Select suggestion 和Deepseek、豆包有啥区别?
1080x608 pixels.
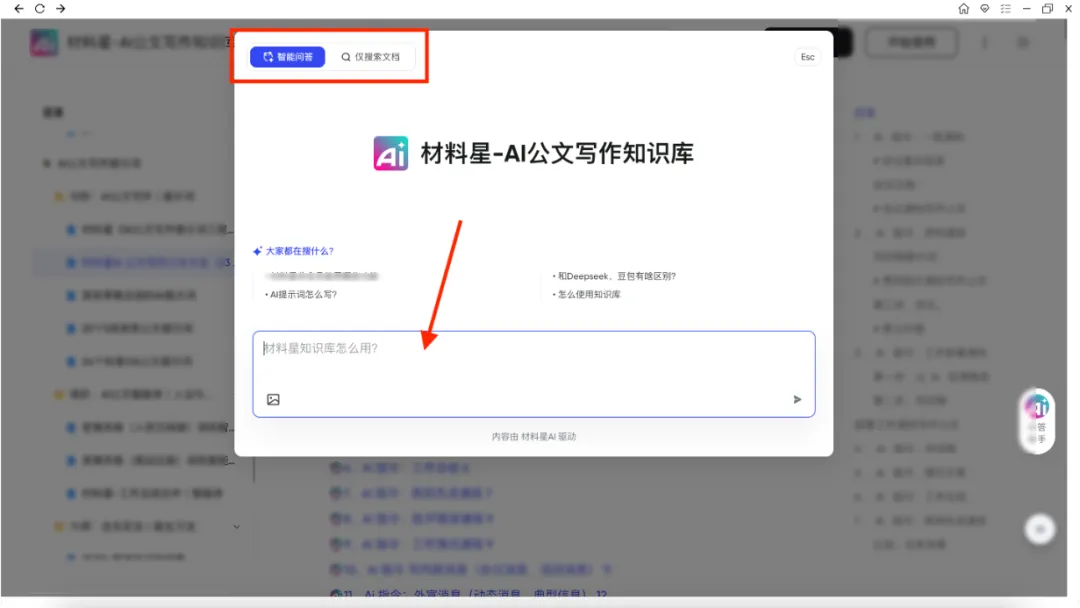[x=614, y=276]
